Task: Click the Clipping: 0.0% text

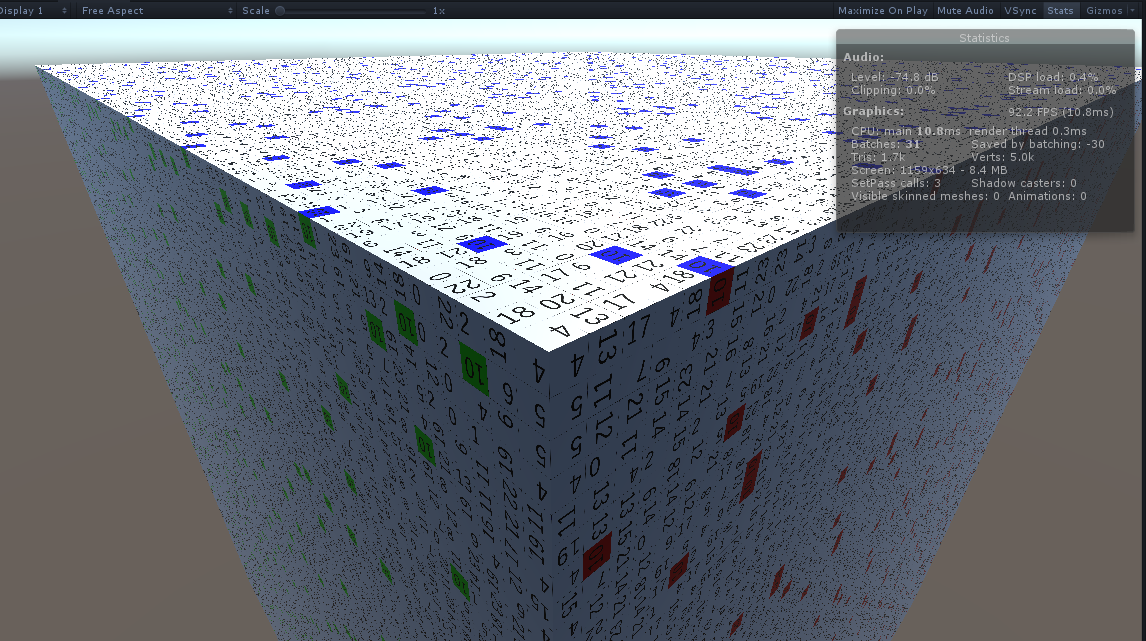Action: (x=892, y=91)
